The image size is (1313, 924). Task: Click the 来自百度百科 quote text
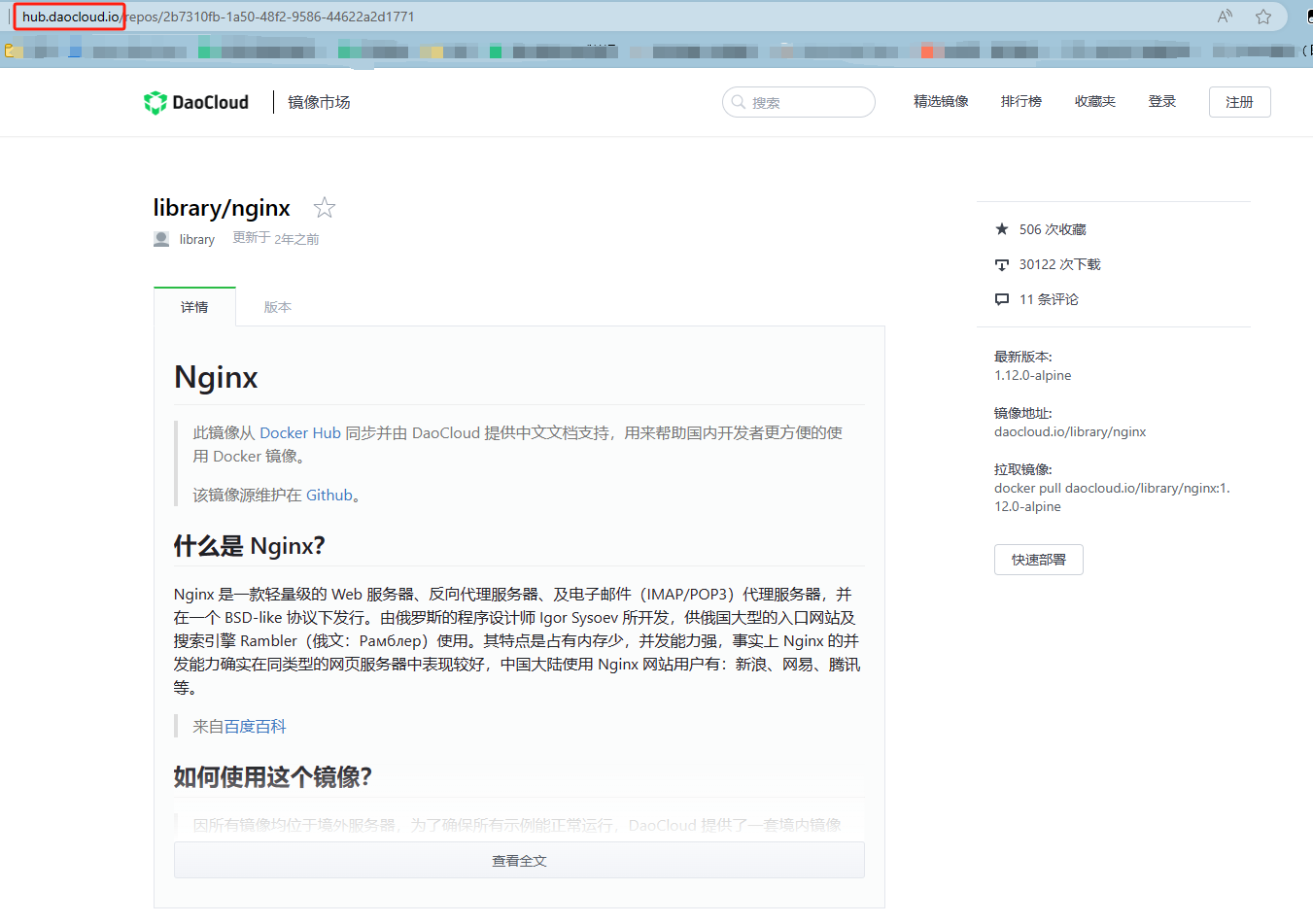click(x=239, y=727)
